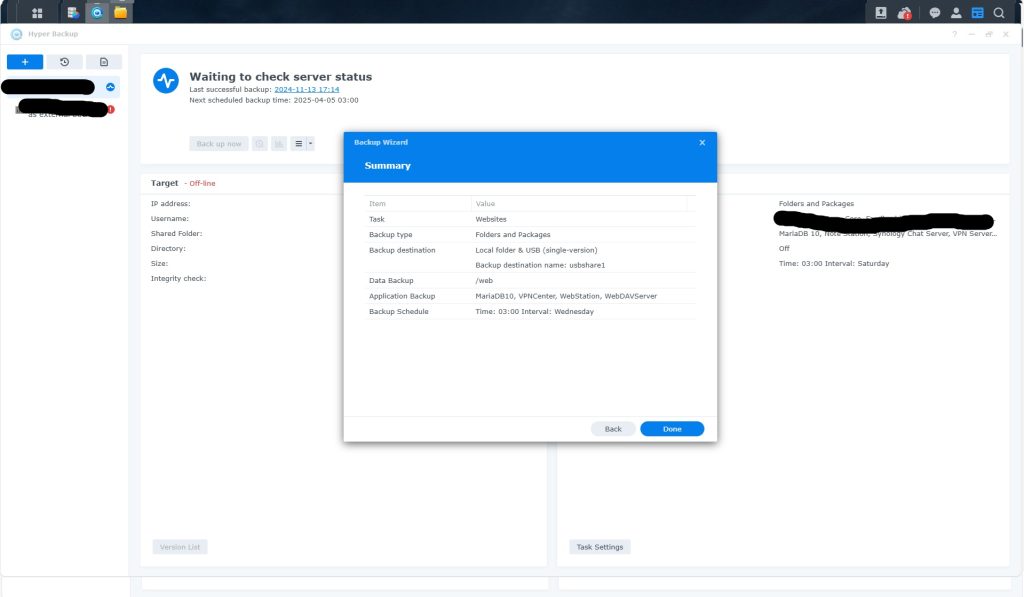The height and width of the screenshot is (597, 1024).
Task: Click the 'Backup Schedule' item label
Action: pyautogui.click(x=398, y=312)
